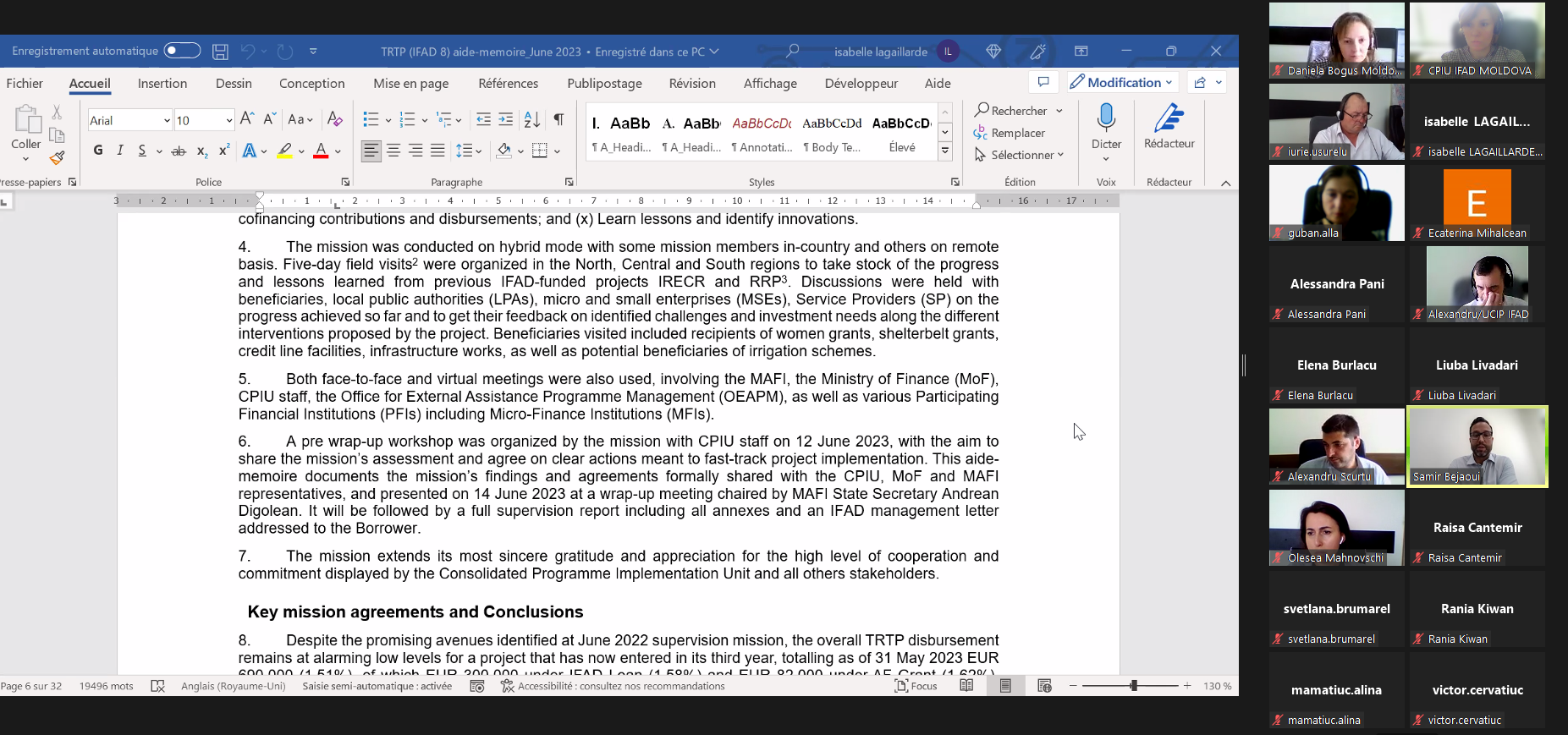Toggle paragraph marks display (¶)
Image resolution: width=1568 pixels, height=735 pixels.
coord(558,119)
